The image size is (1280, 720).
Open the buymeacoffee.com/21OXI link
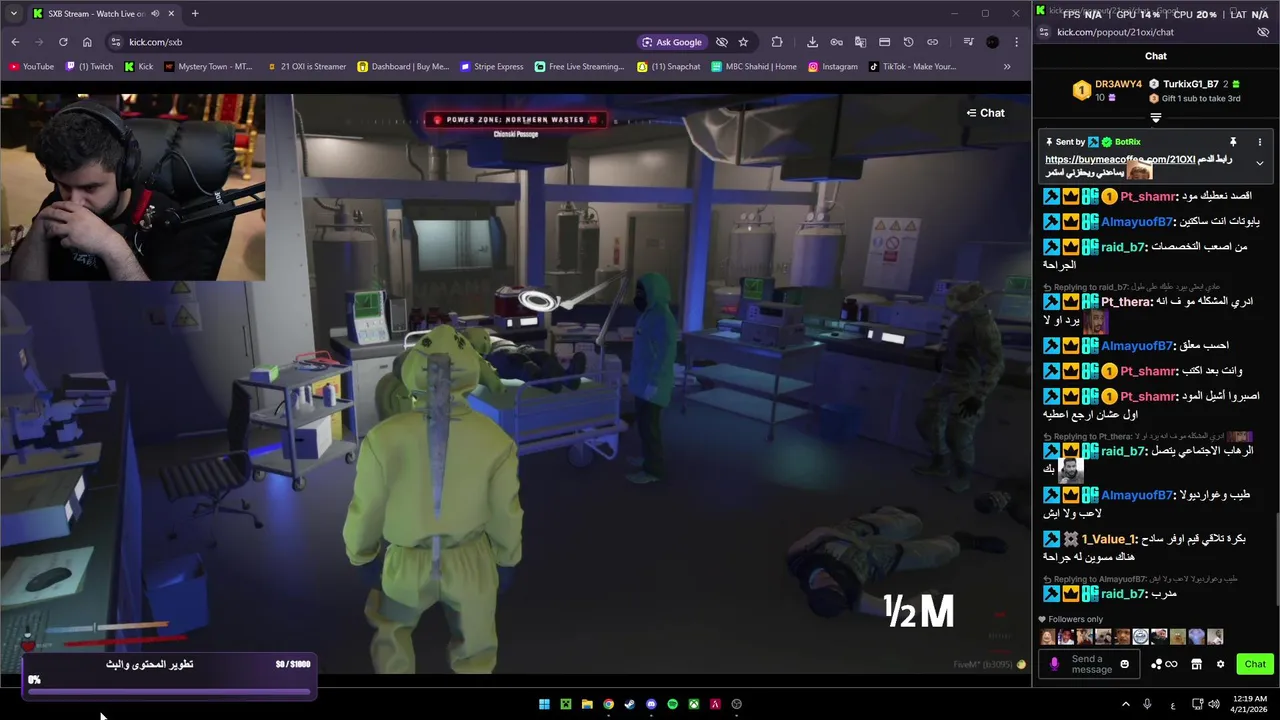coord(1120,159)
